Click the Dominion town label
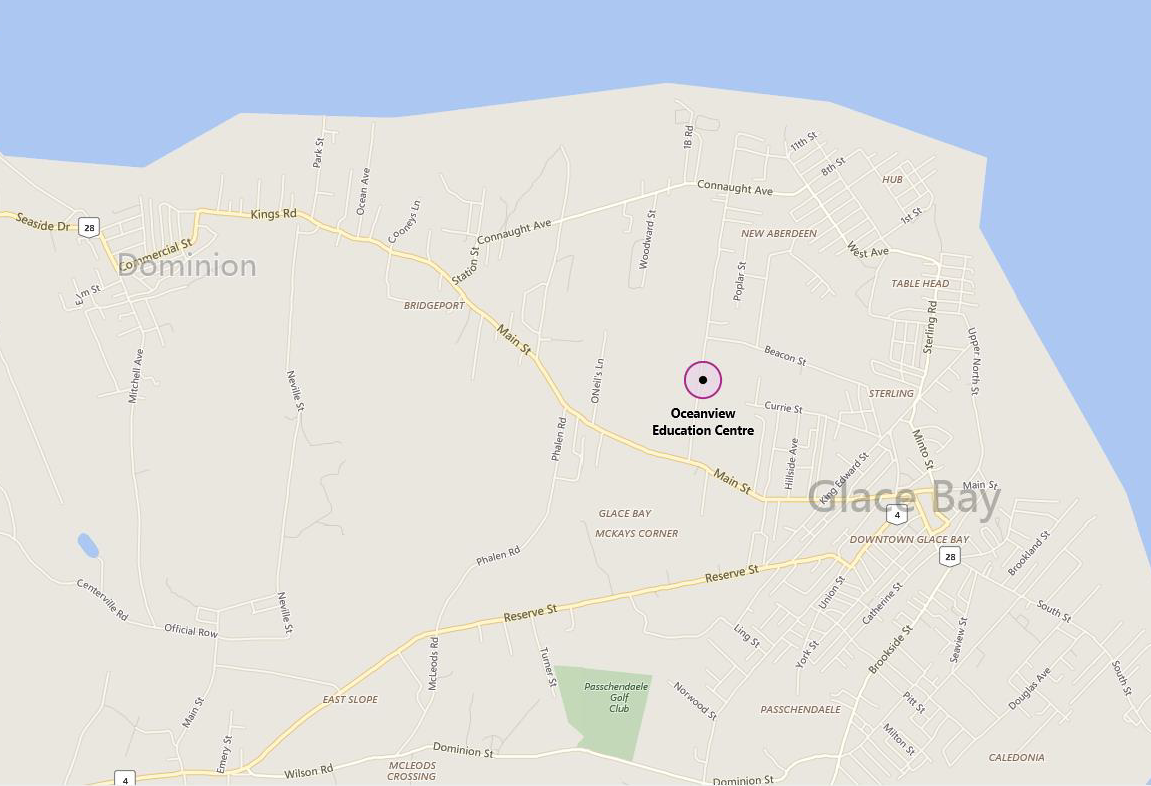Viewport: 1151px width, 786px height. (187, 265)
